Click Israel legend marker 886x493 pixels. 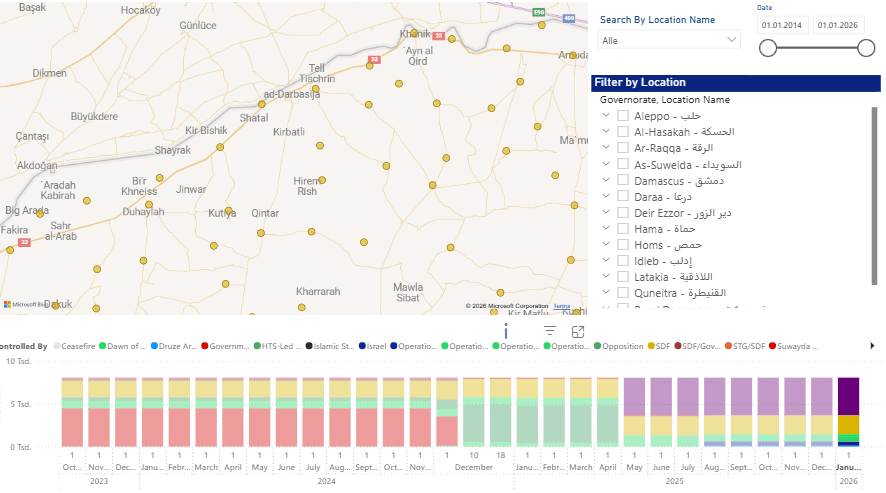[363, 346]
